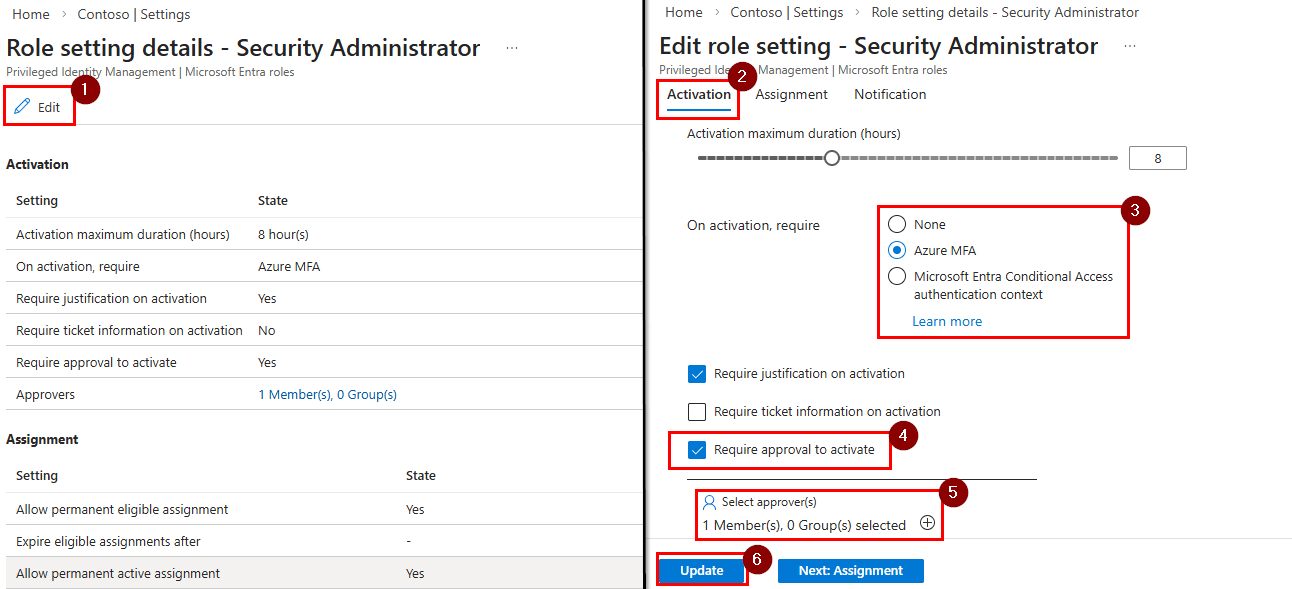The width and height of the screenshot is (1292, 589).
Task: Click the 1 Member(s), 0 Group(s) approvers link
Action: click(x=330, y=393)
